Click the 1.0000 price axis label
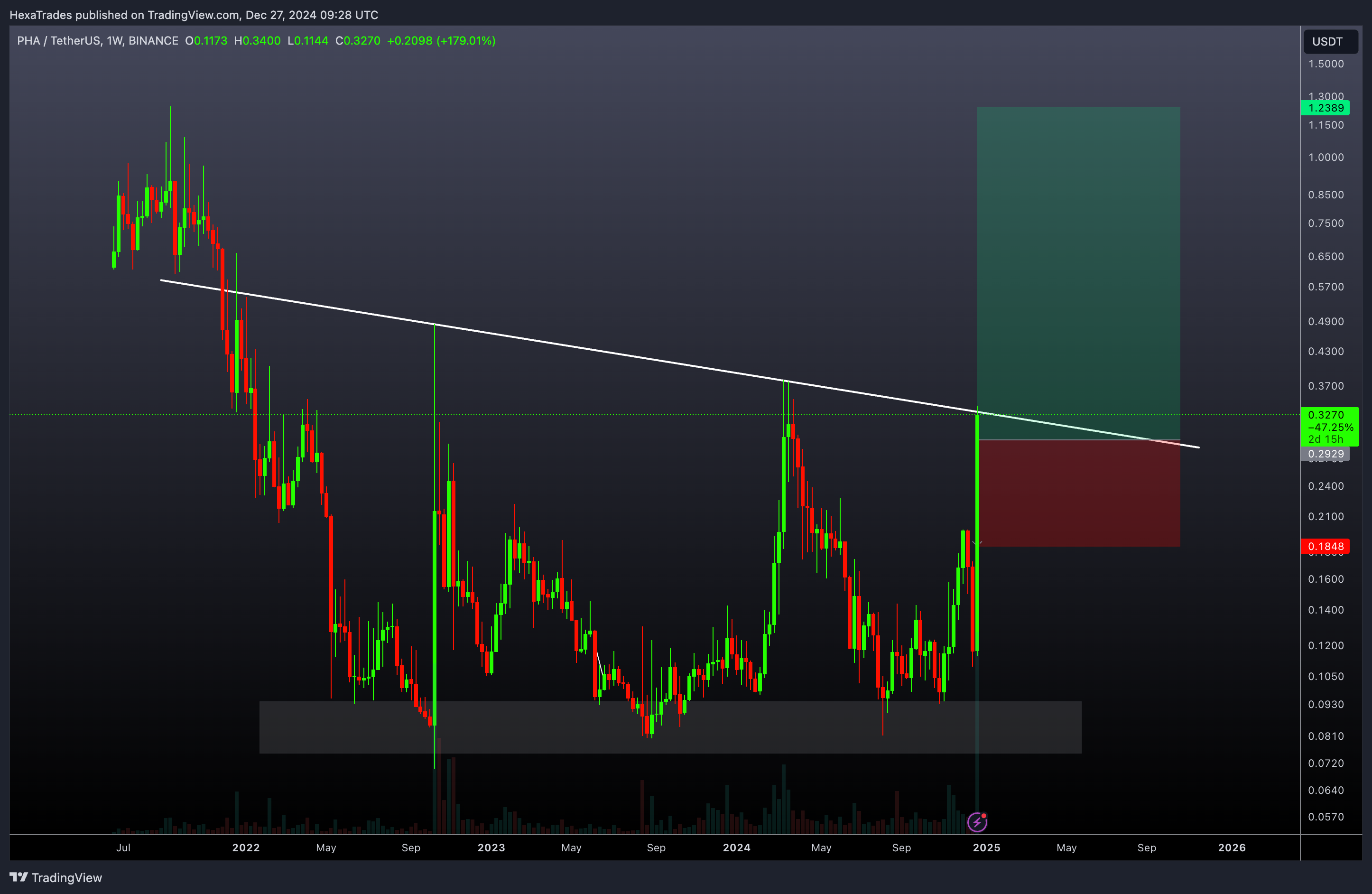This screenshot has height=894, width=1372. [1326, 158]
